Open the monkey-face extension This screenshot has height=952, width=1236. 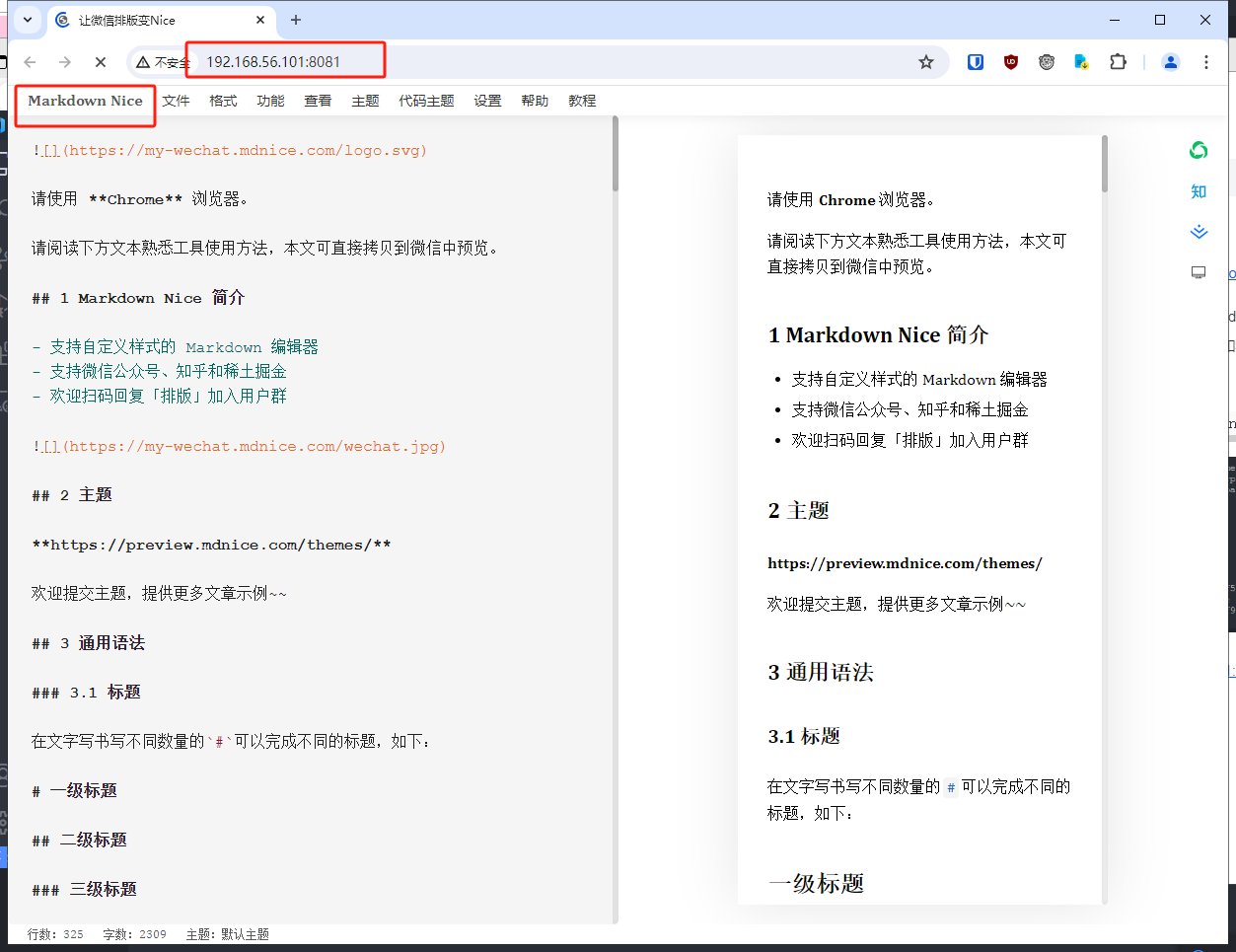coord(1047,62)
